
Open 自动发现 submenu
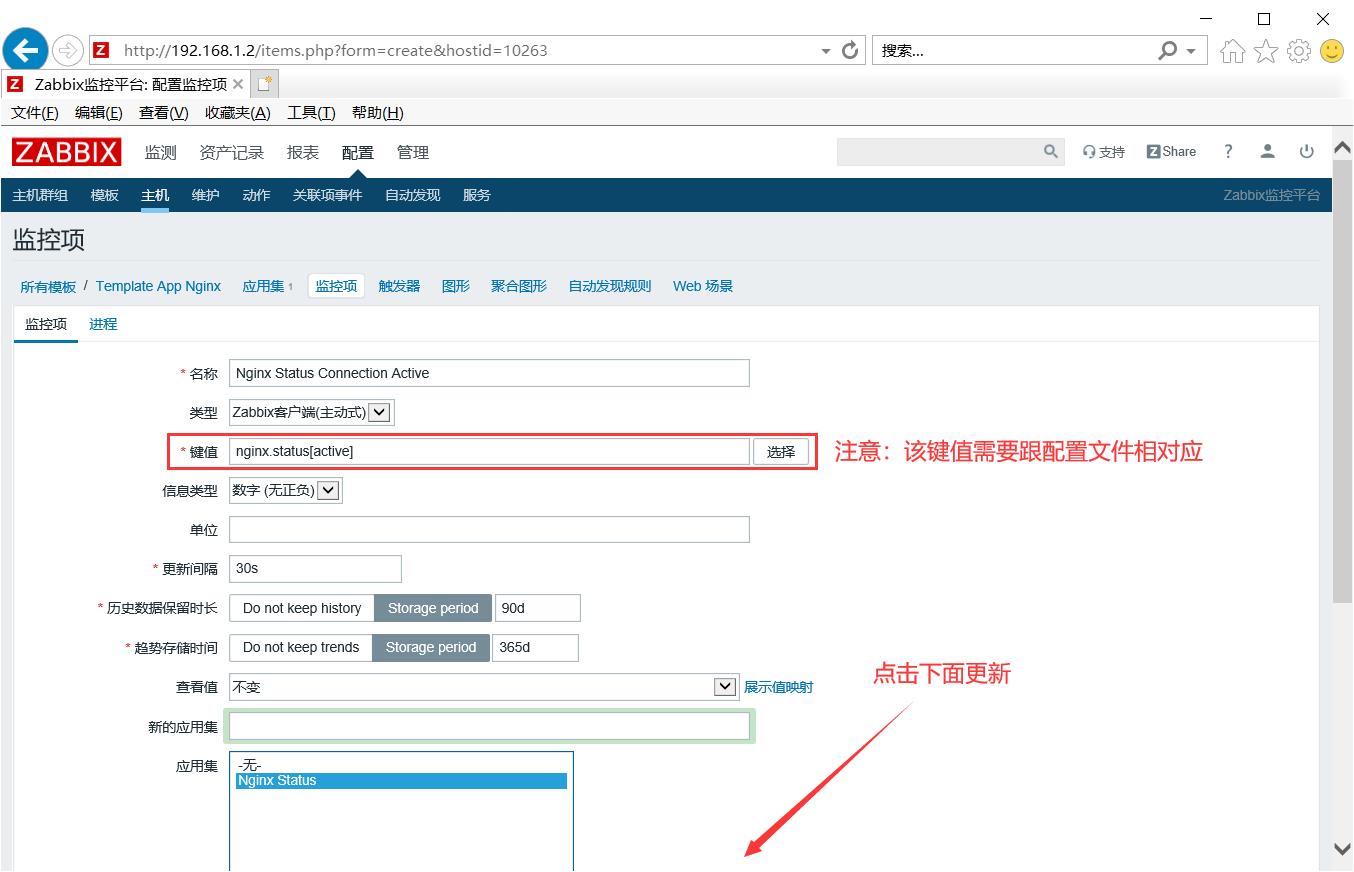point(412,195)
